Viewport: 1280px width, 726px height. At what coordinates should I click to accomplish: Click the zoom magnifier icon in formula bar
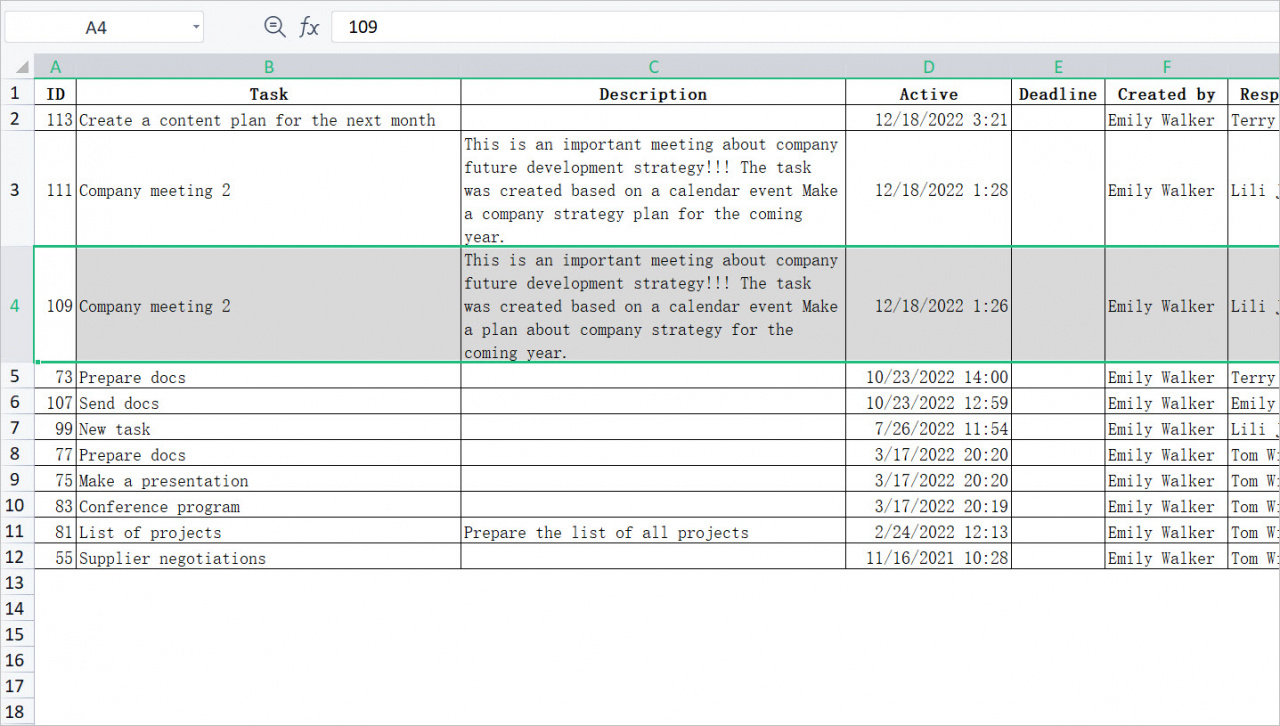pyautogui.click(x=274, y=27)
